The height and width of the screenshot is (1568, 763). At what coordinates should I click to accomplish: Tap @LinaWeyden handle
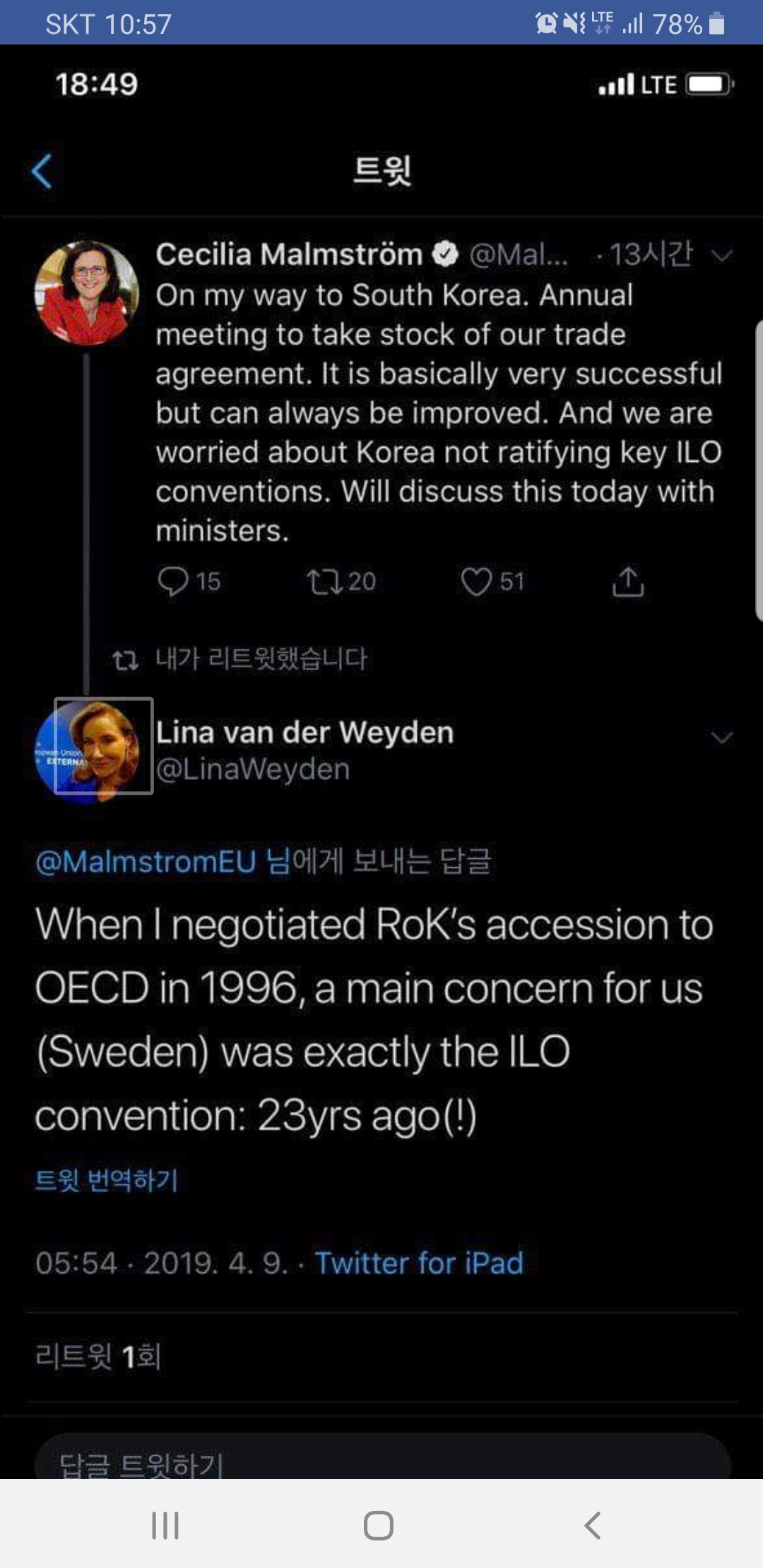pos(253,769)
